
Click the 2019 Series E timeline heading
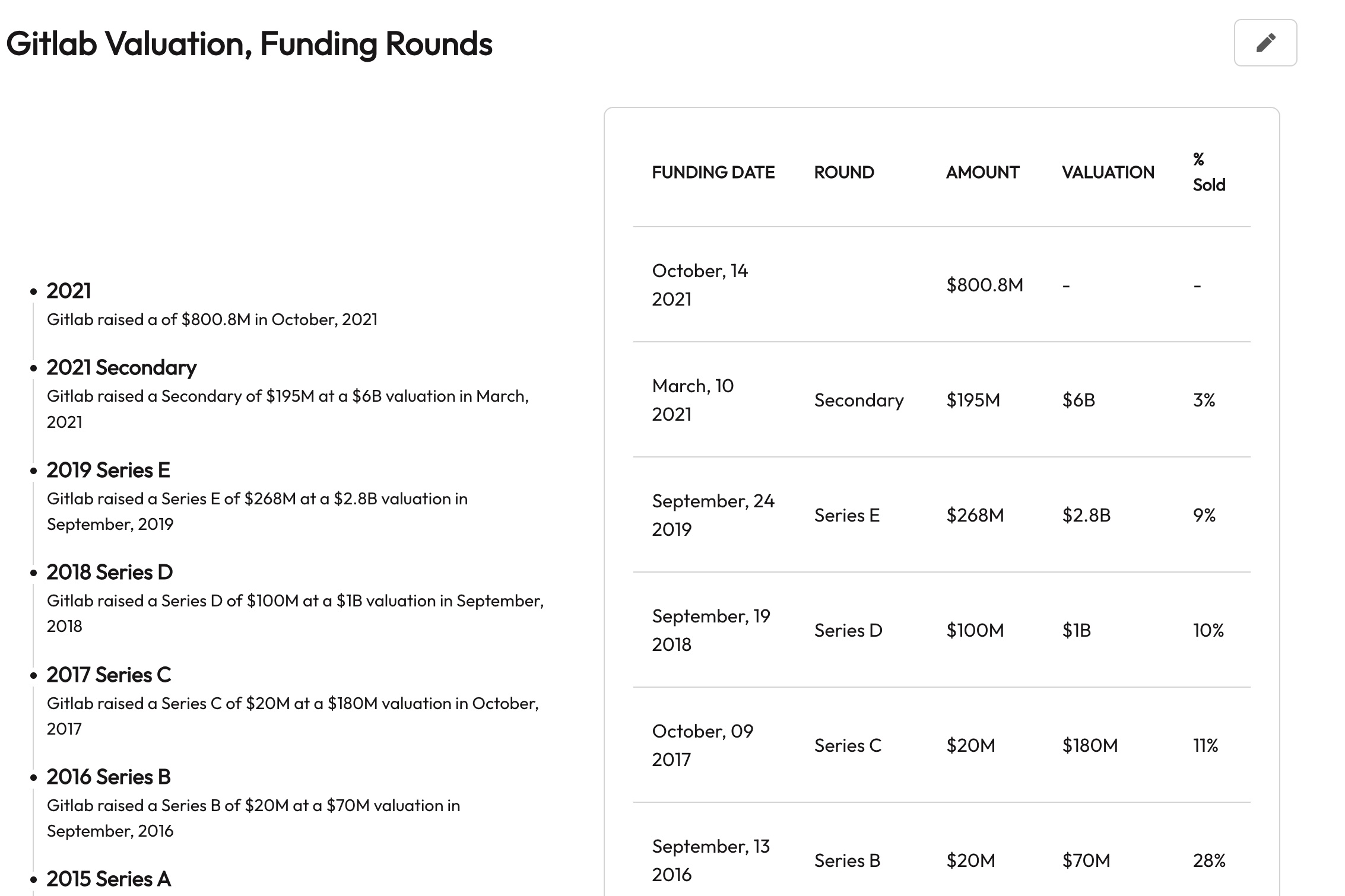(x=109, y=470)
